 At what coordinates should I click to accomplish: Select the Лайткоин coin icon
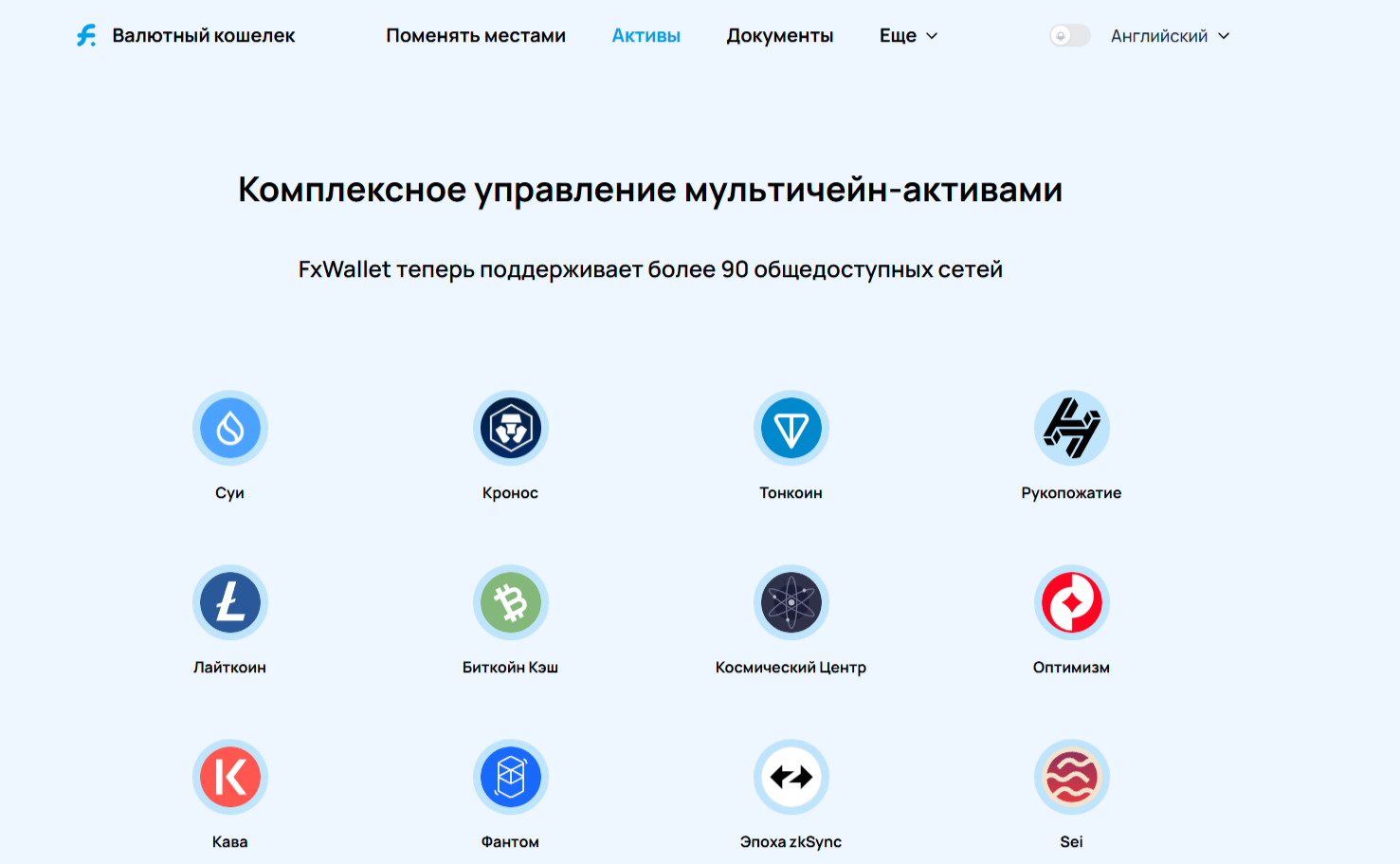point(230,602)
